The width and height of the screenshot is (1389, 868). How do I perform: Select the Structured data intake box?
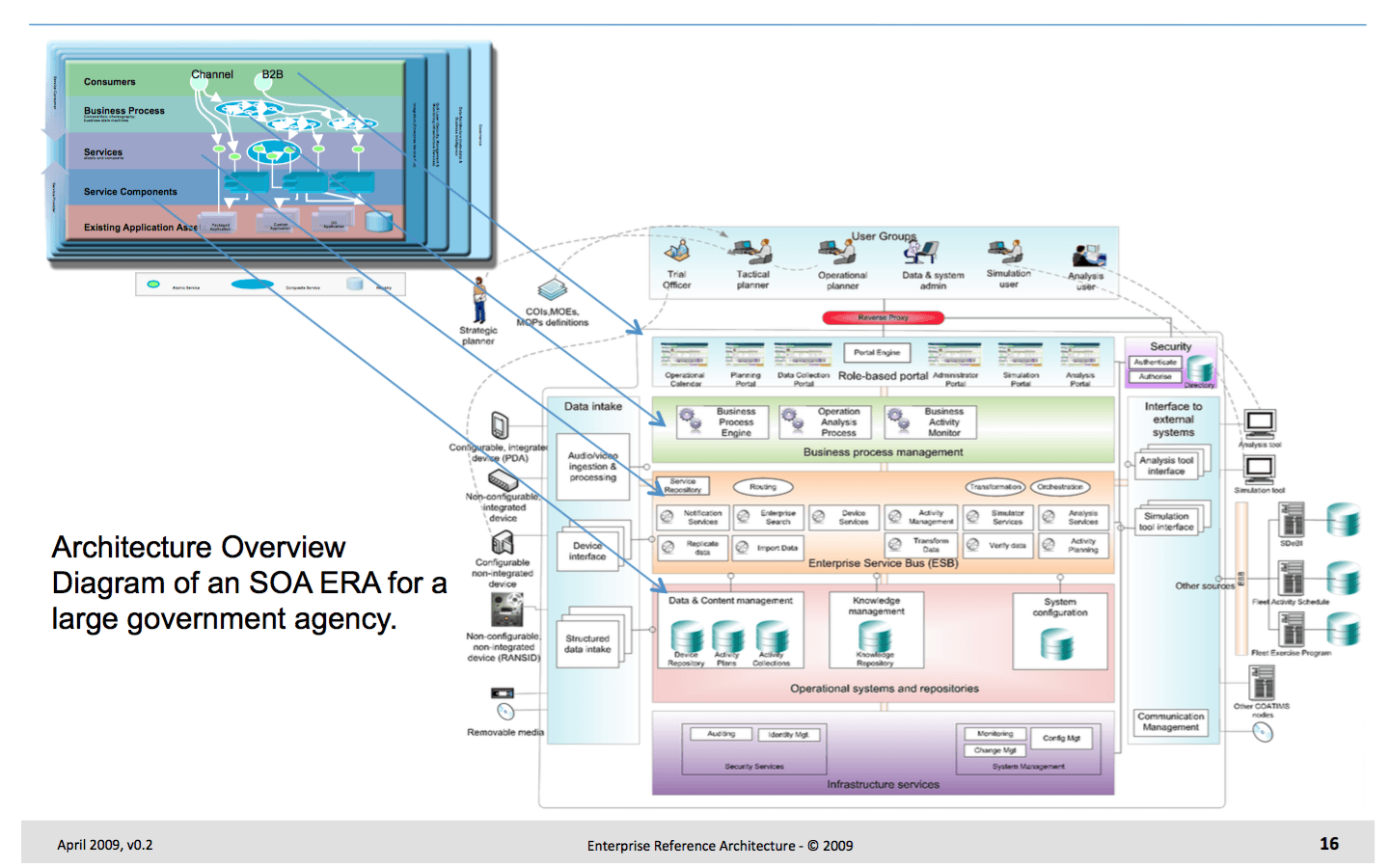point(587,643)
